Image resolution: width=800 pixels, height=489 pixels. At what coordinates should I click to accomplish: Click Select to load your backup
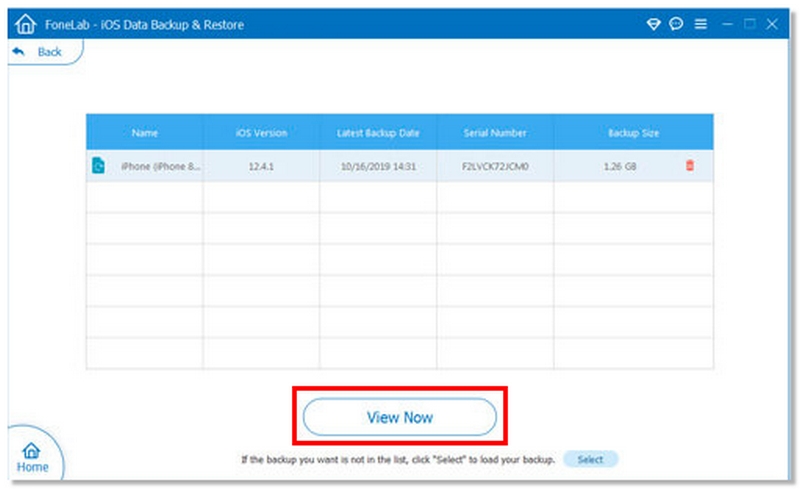(590, 459)
